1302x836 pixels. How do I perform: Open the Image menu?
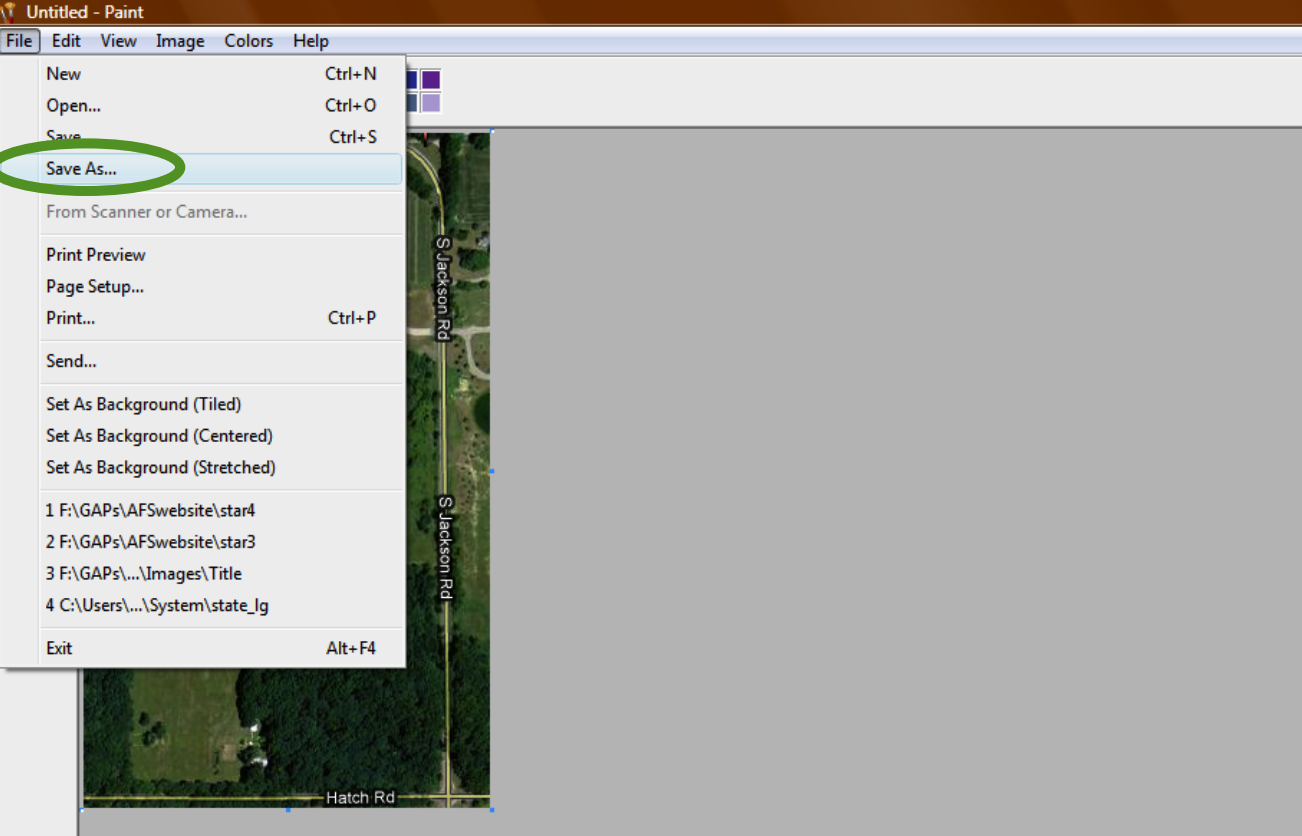tap(180, 41)
